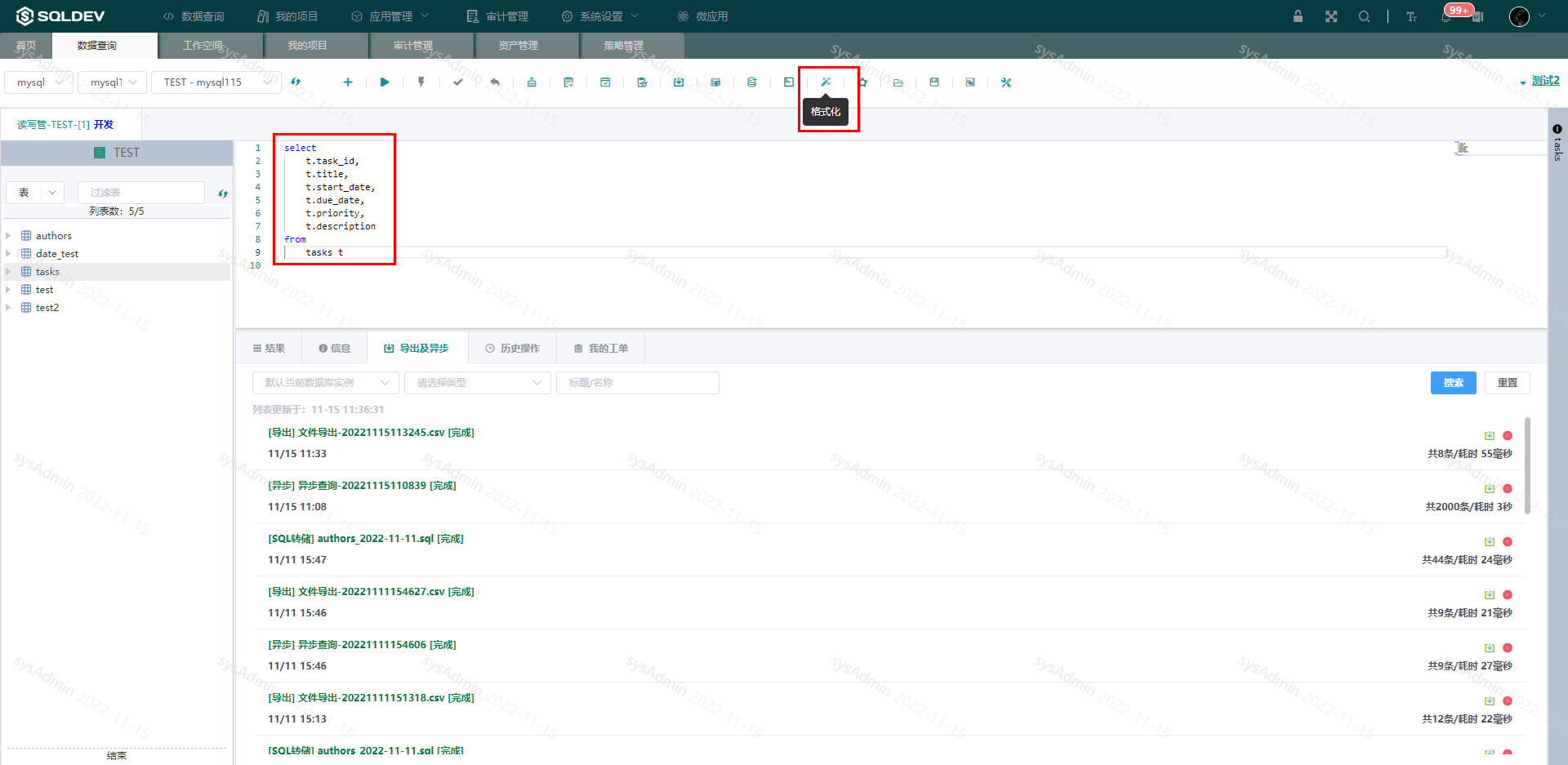Click the lightning bolt icon
The image size is (1568, 765).
click(x=421, y=82)
